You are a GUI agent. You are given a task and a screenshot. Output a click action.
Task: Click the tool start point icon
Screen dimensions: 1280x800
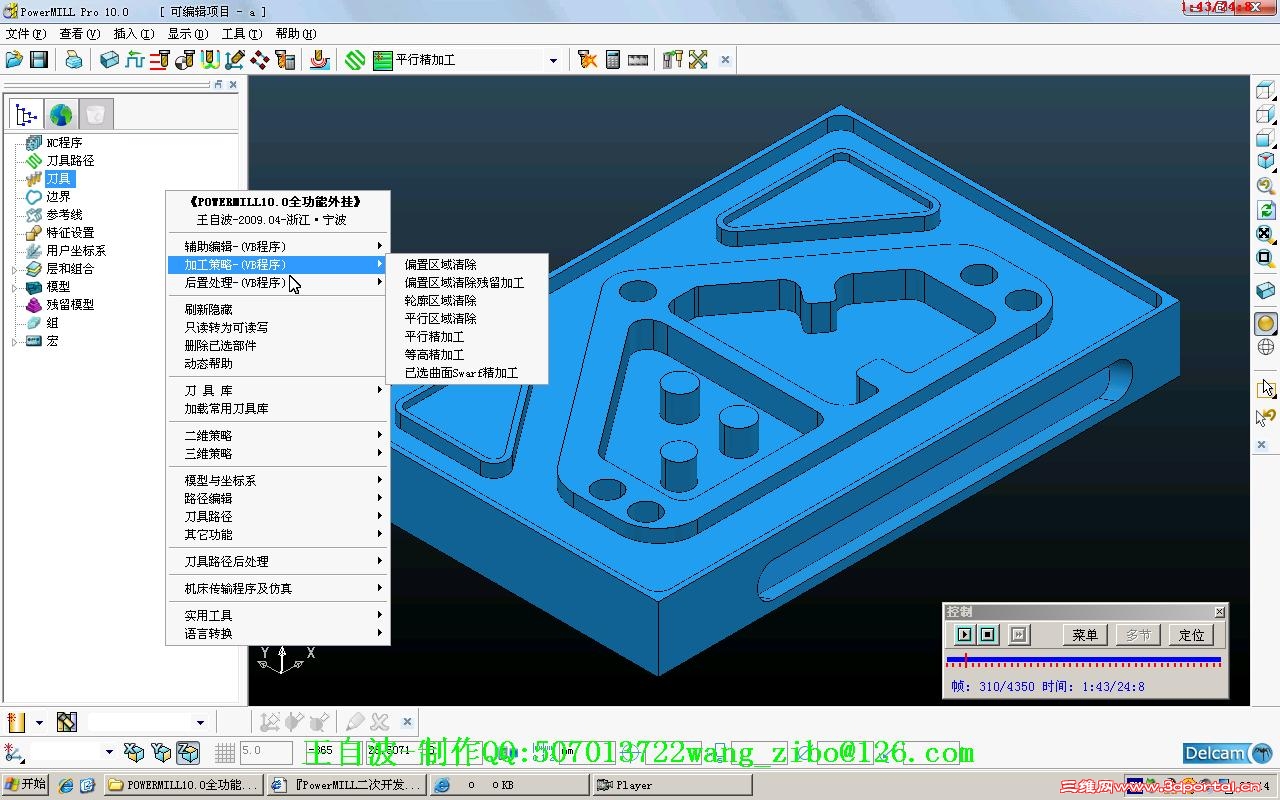tap(185, 60)
